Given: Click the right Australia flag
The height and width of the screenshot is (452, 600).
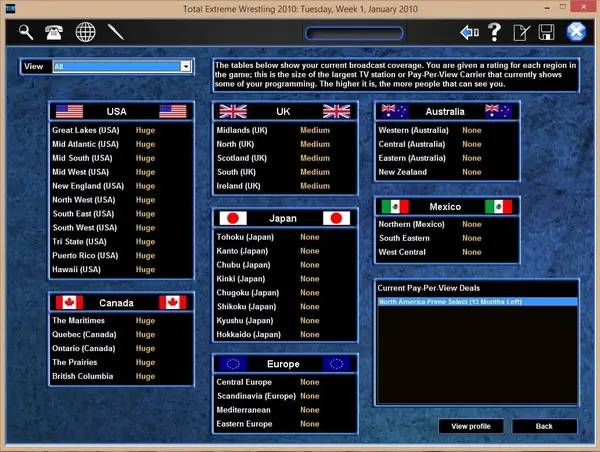Looking at the screenshot, I should pyautogui.click(x=498, y=111).
